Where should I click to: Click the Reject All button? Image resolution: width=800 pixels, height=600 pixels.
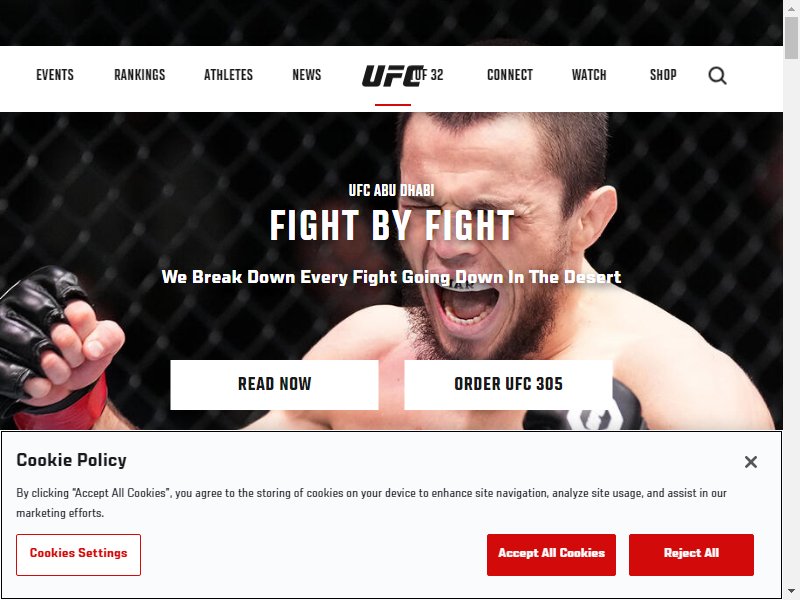691,555
